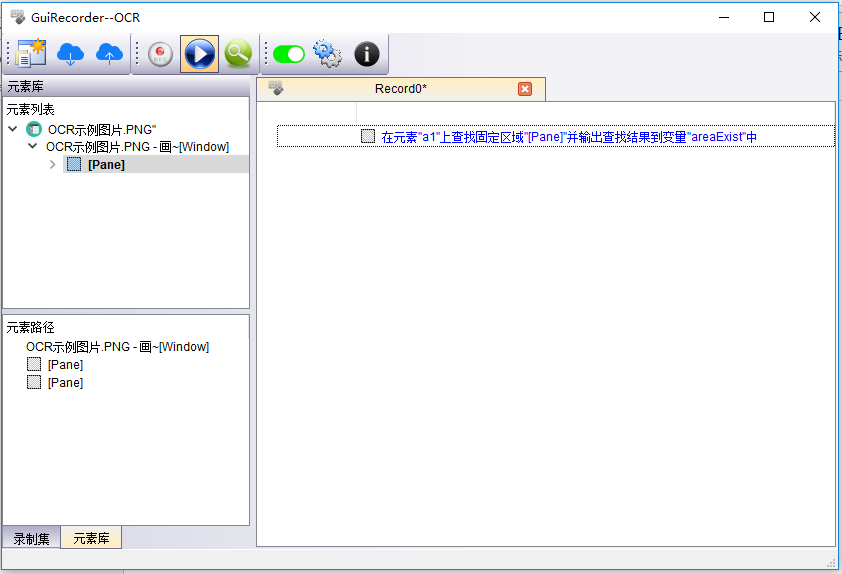Select OCR示例图片.PNG" root tree item

click(102, 129)
